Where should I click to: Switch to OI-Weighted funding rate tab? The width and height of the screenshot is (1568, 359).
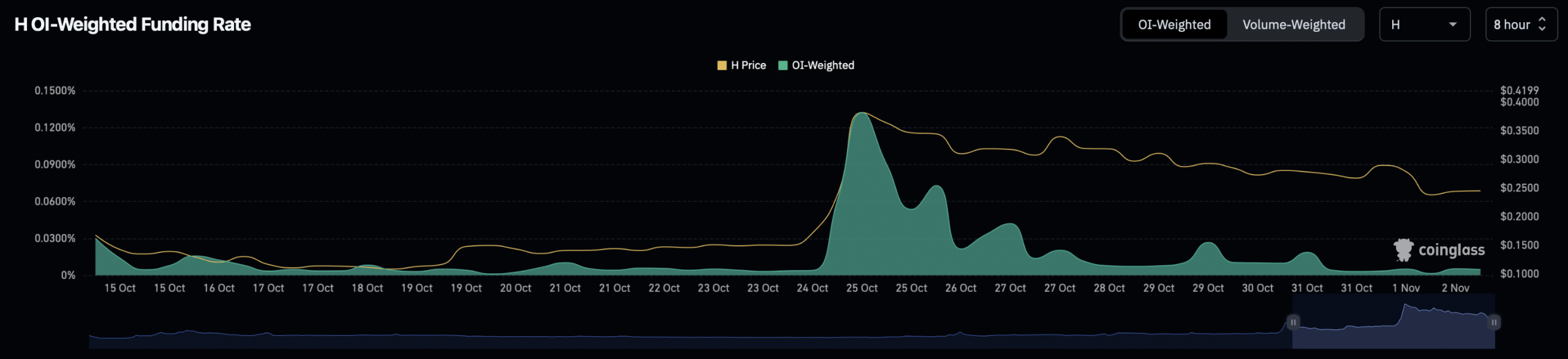point(1174,25)
